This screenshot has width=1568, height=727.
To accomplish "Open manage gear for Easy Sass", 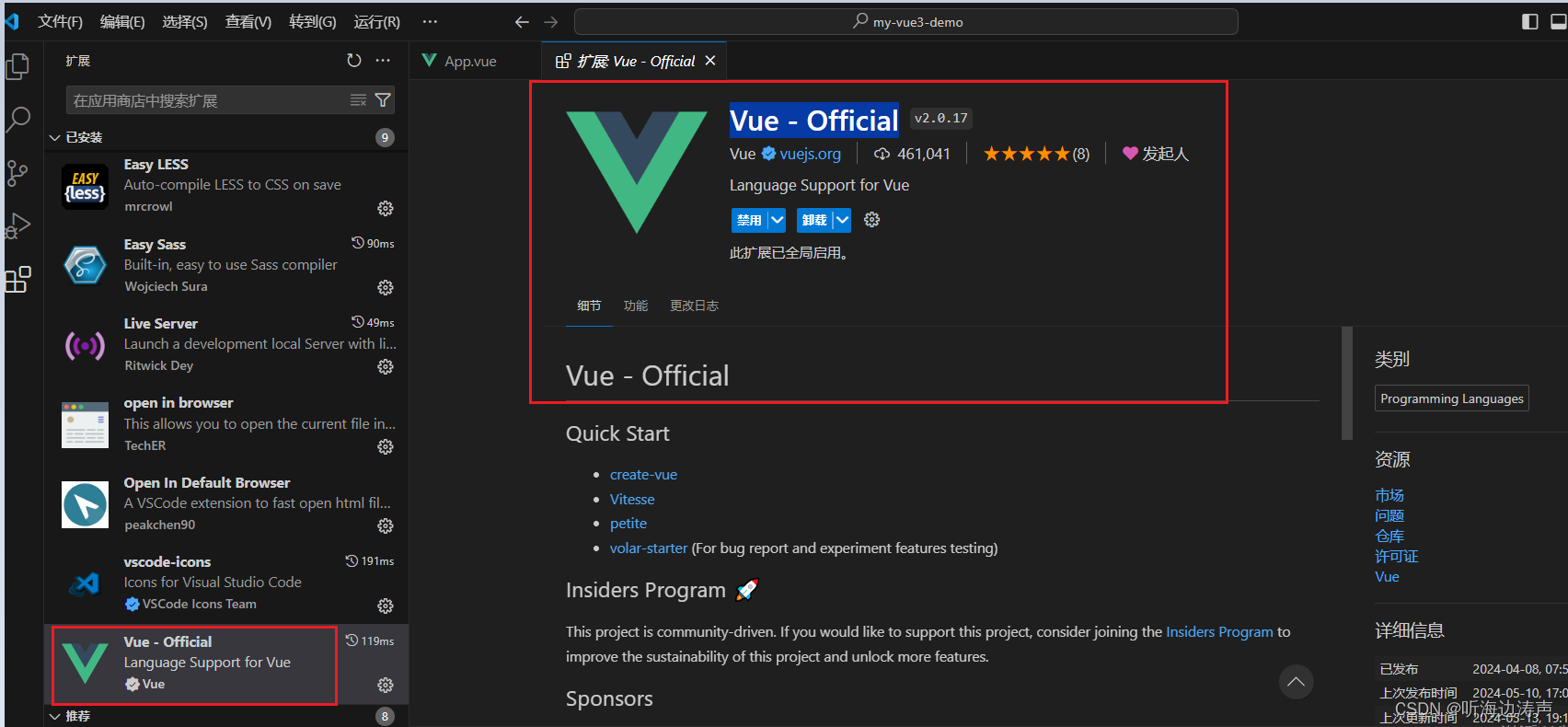I will pos(386,287).
